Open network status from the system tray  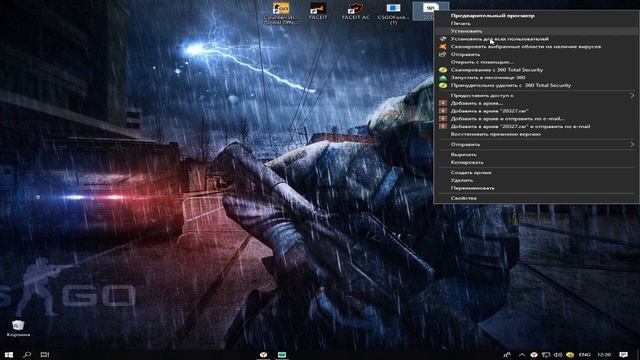tap(546, 355)
